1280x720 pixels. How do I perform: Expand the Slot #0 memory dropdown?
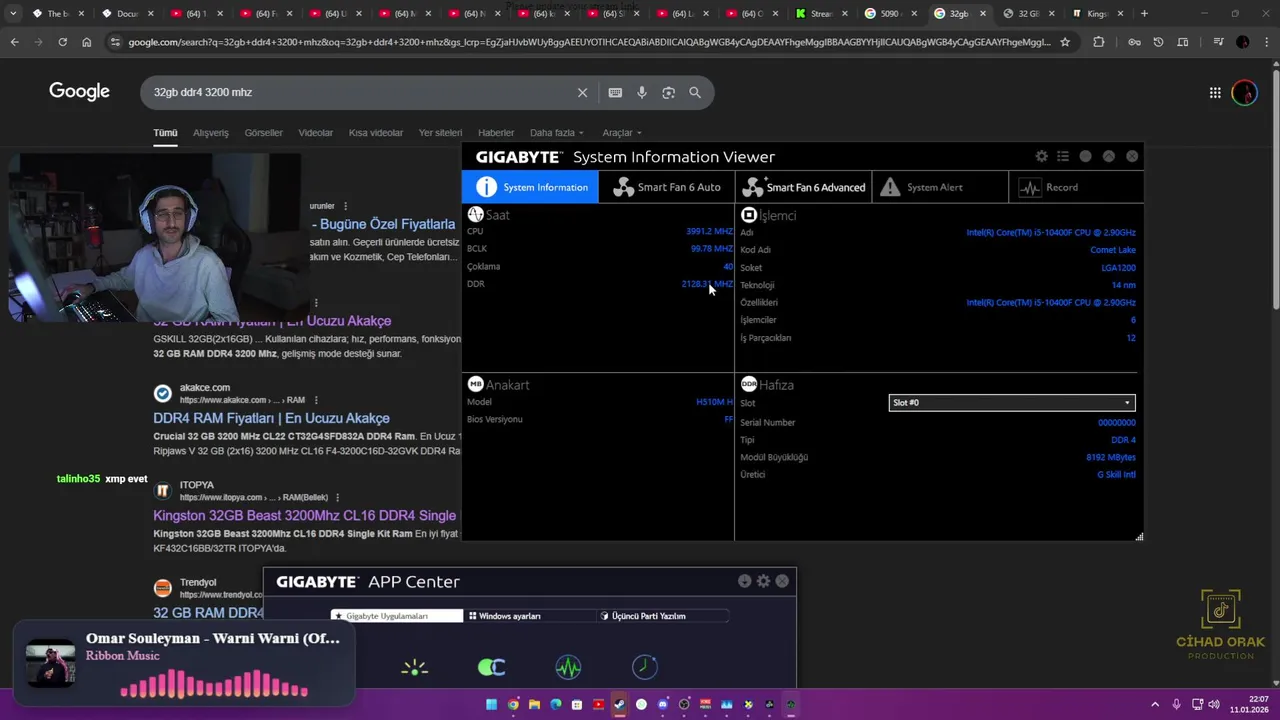1012,403
